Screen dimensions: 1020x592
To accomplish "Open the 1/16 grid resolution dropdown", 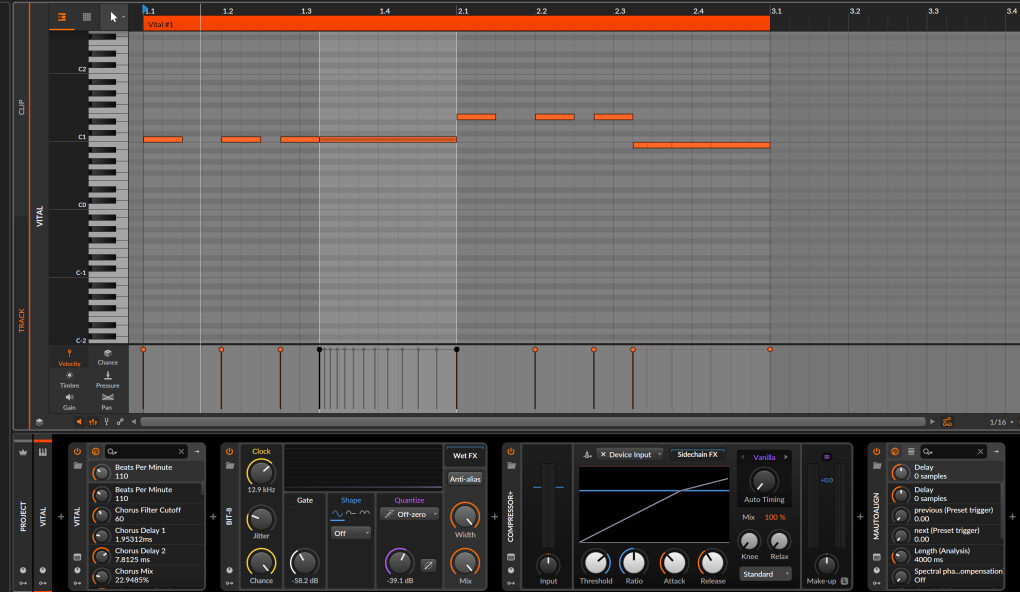I will (1000, 422).
